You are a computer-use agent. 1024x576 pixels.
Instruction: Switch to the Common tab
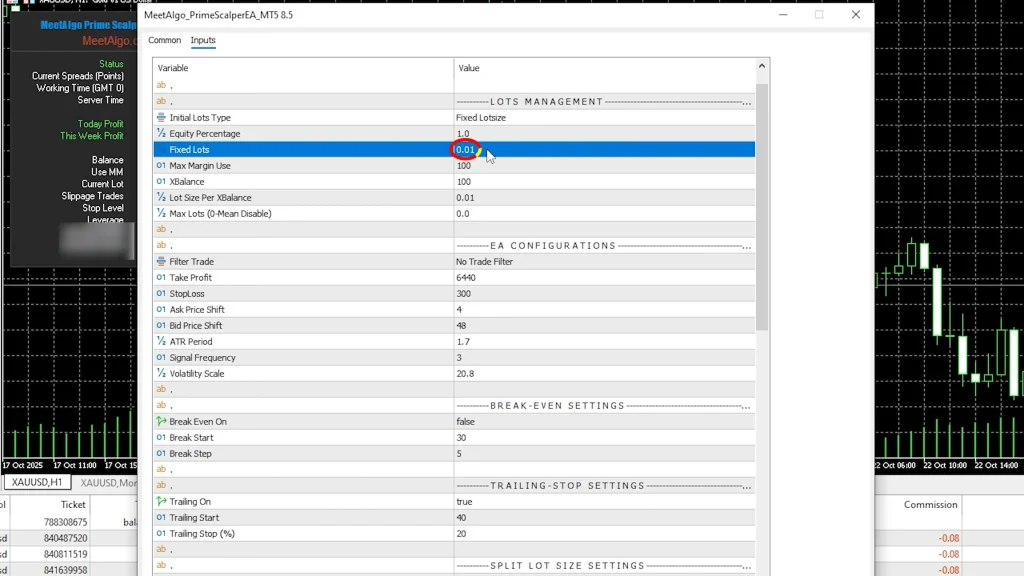[164, 41]
